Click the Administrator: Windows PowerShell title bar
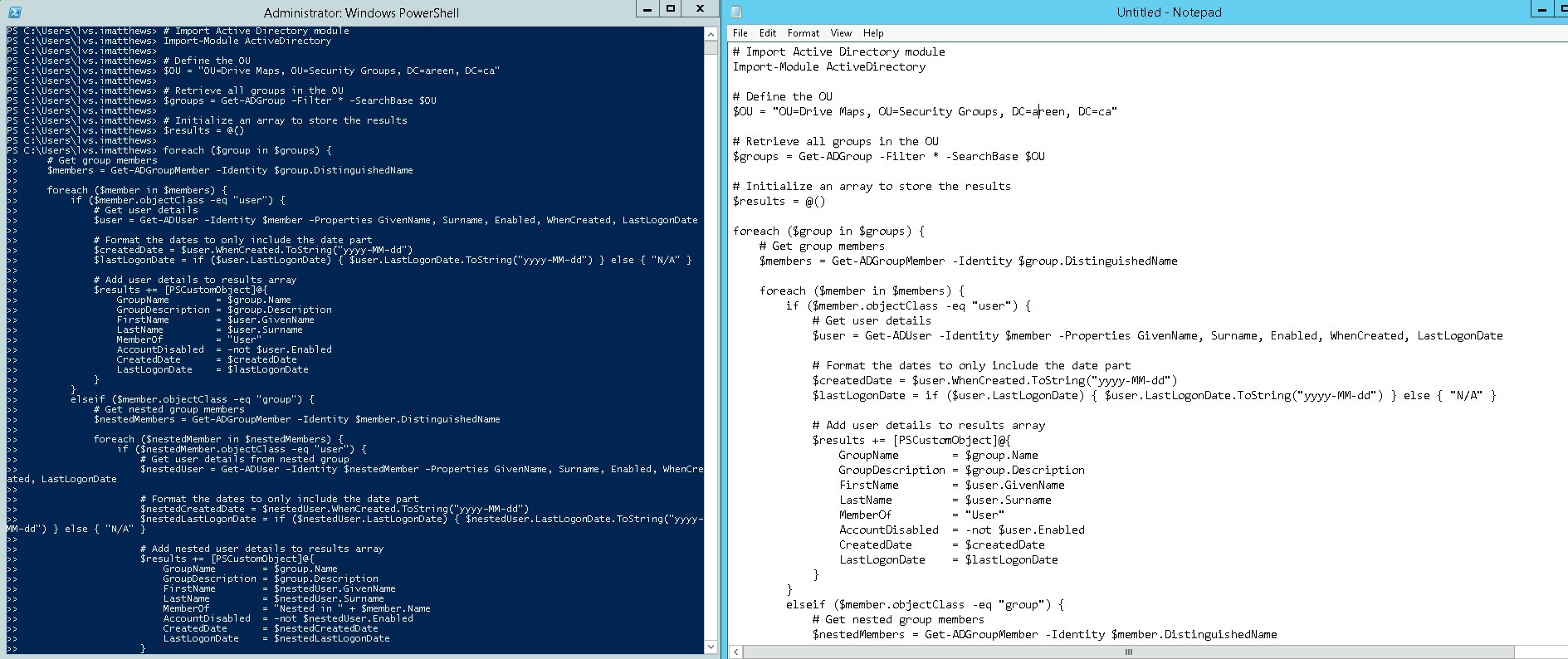This screenshot has height=659, width=1568. click(x=361, y=12)
